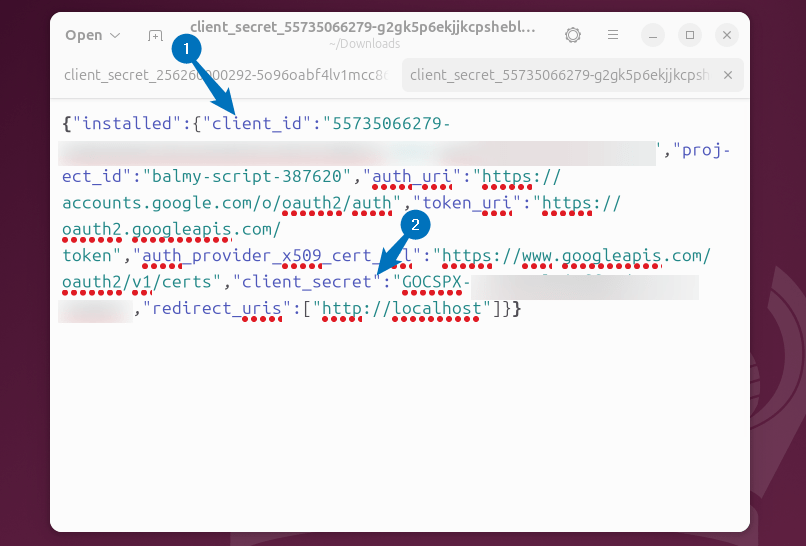Open the hamburger main menu
Viewport: 806px width, 546px height.
tap(613, 35)
